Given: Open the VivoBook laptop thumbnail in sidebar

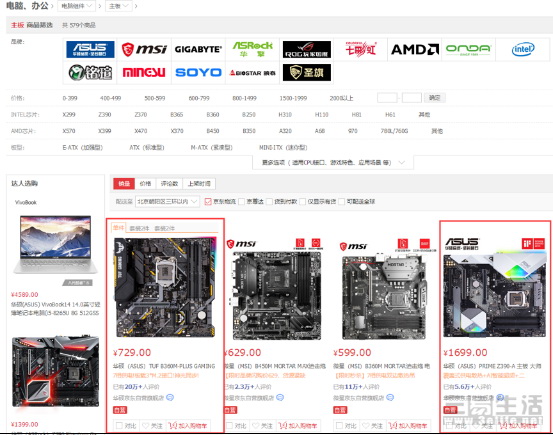Looking at the screenshot, I should pos(55,245).
